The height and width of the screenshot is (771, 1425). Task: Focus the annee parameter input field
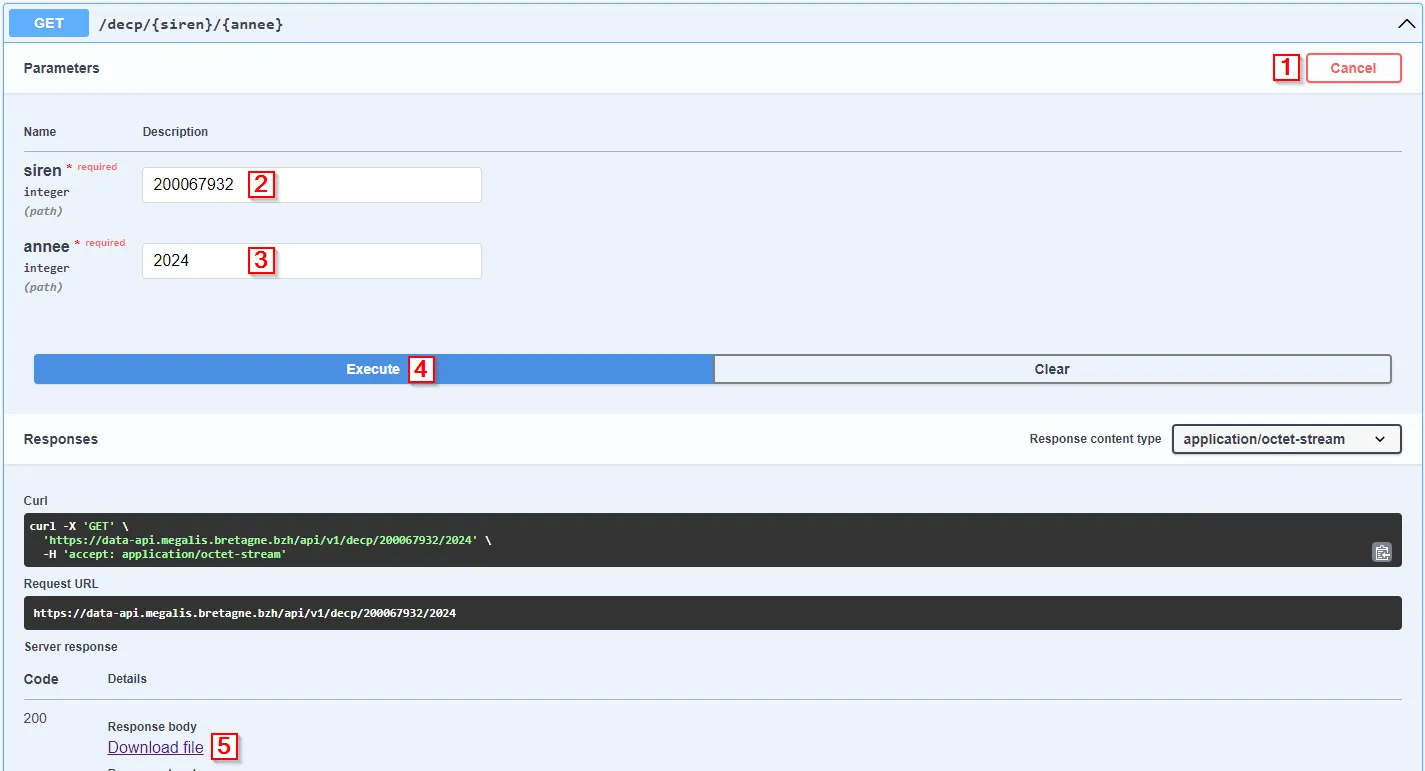click(312, 261)
